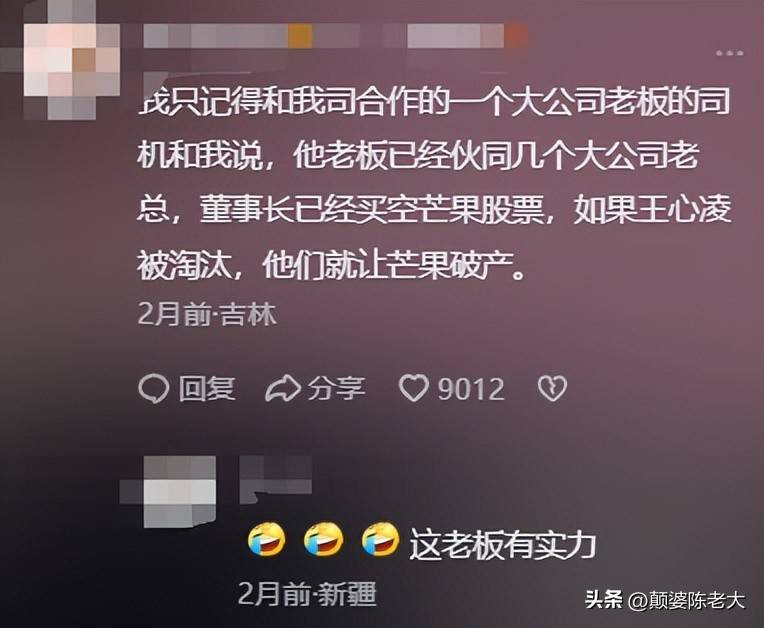The image size is (764, 628).
Task: Click the speech bubble reply icon
Action: click(x=153, y=389)
